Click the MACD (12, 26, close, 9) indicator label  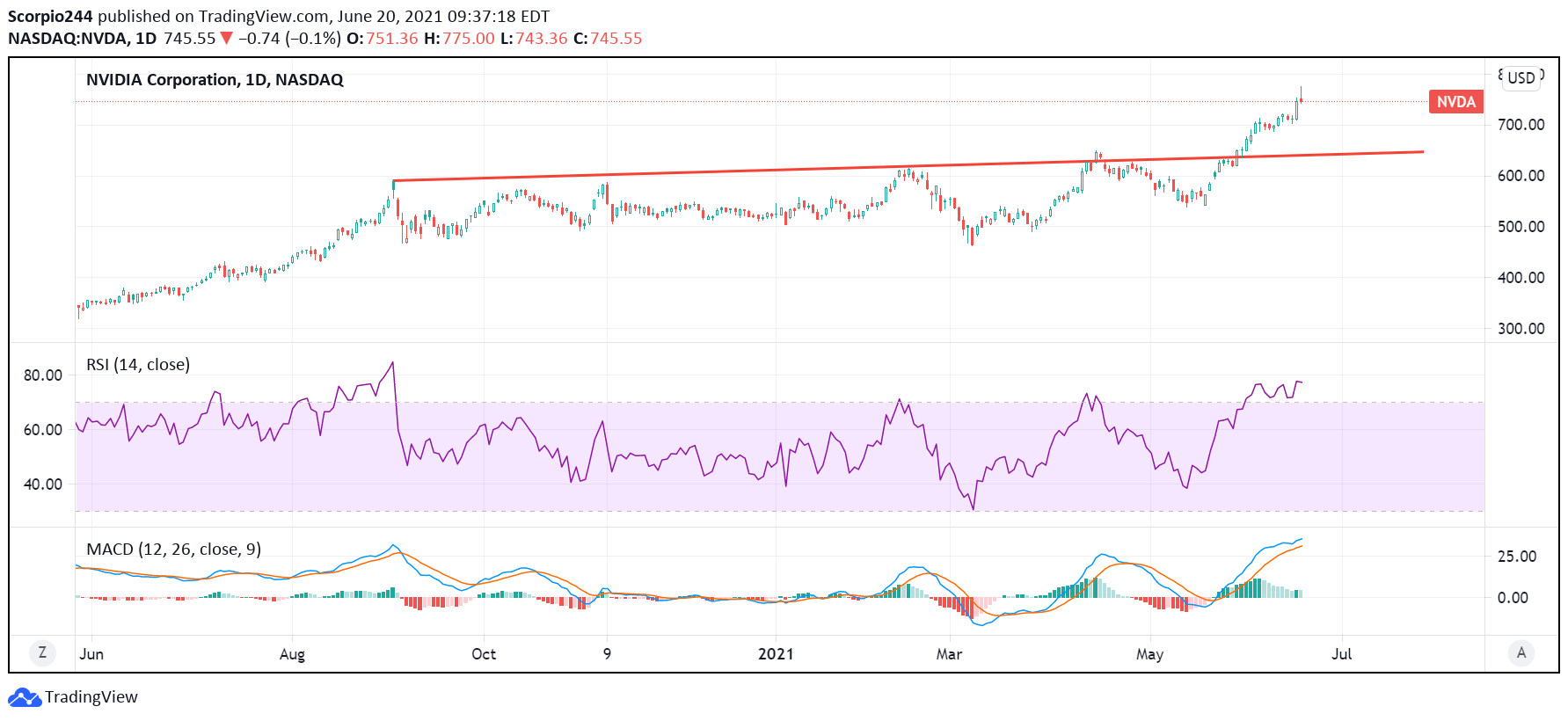pyautogui.click(x=174, y=550)
